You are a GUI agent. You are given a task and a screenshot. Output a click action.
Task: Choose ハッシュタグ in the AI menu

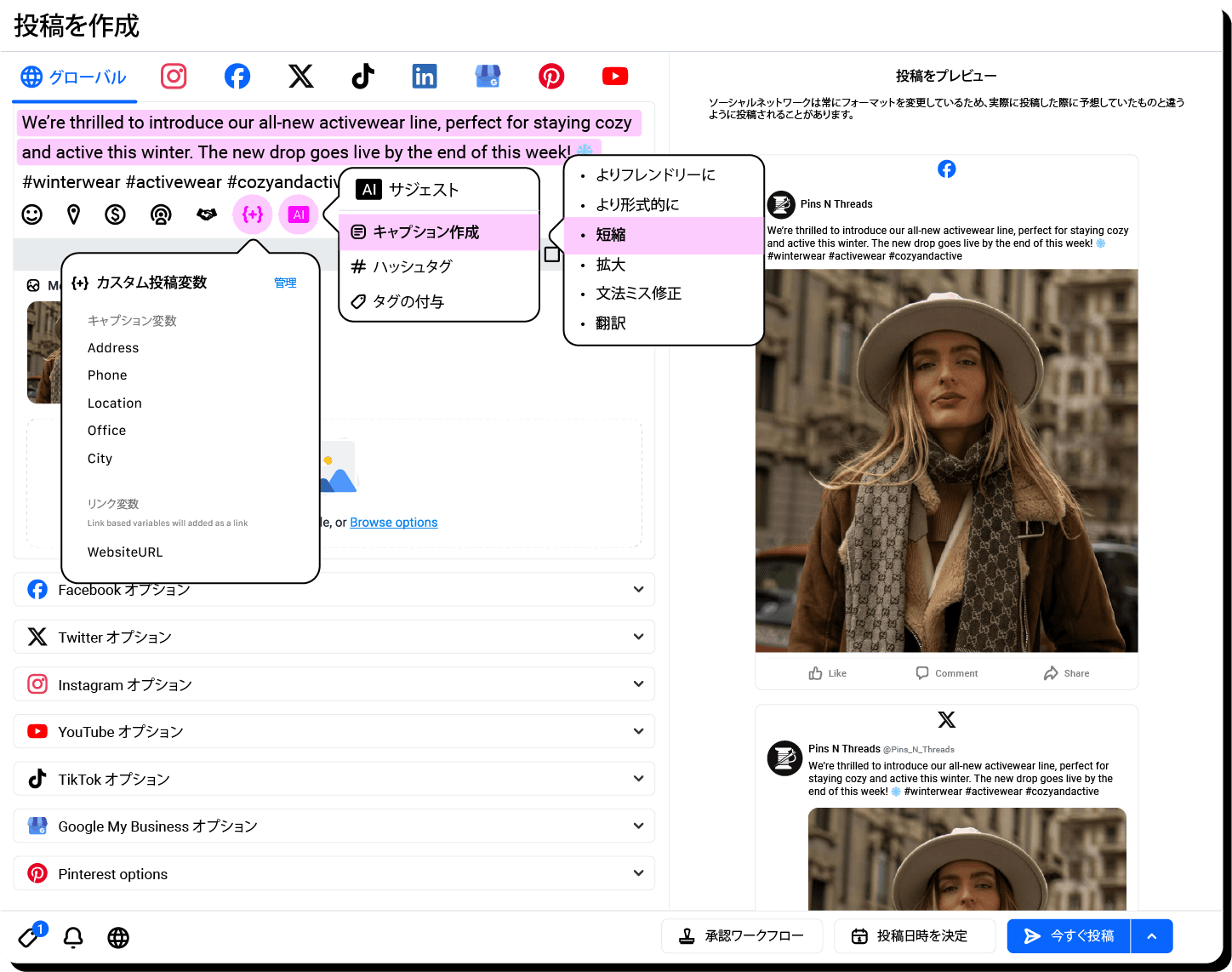click(413, 267)
